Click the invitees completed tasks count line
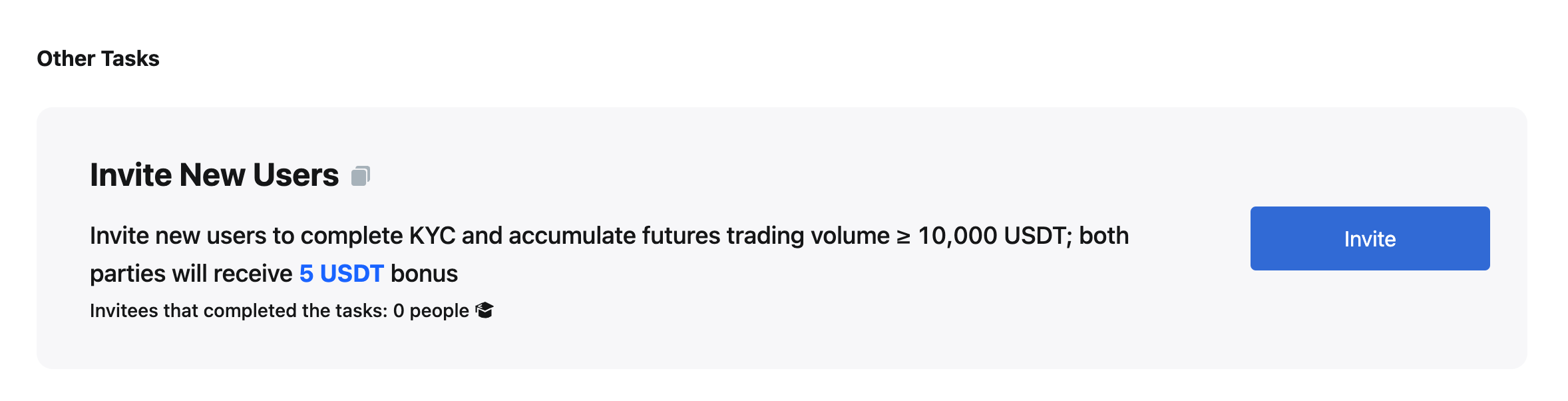The height and width of the screenshot is (401, 1568). pyautogui.click(x=292, y=310)
